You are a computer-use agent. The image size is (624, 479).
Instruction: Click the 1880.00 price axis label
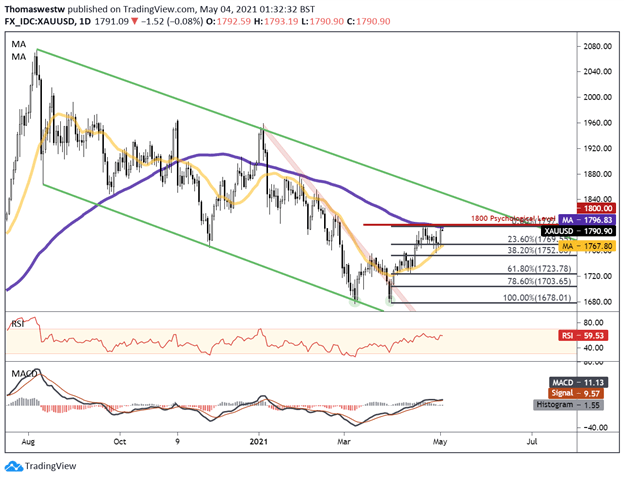pos(597,174)
